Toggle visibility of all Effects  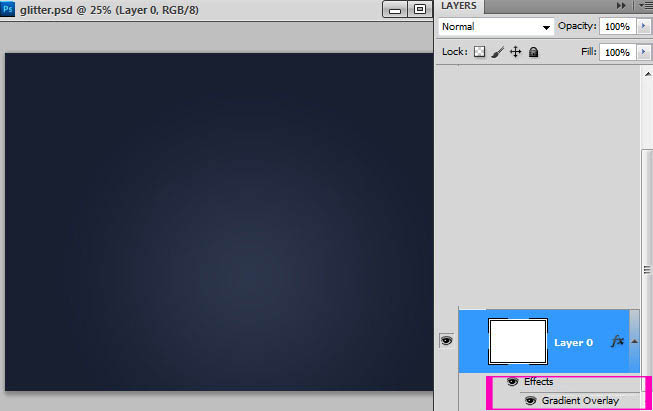pyautogui.click(x=512, y=381)
